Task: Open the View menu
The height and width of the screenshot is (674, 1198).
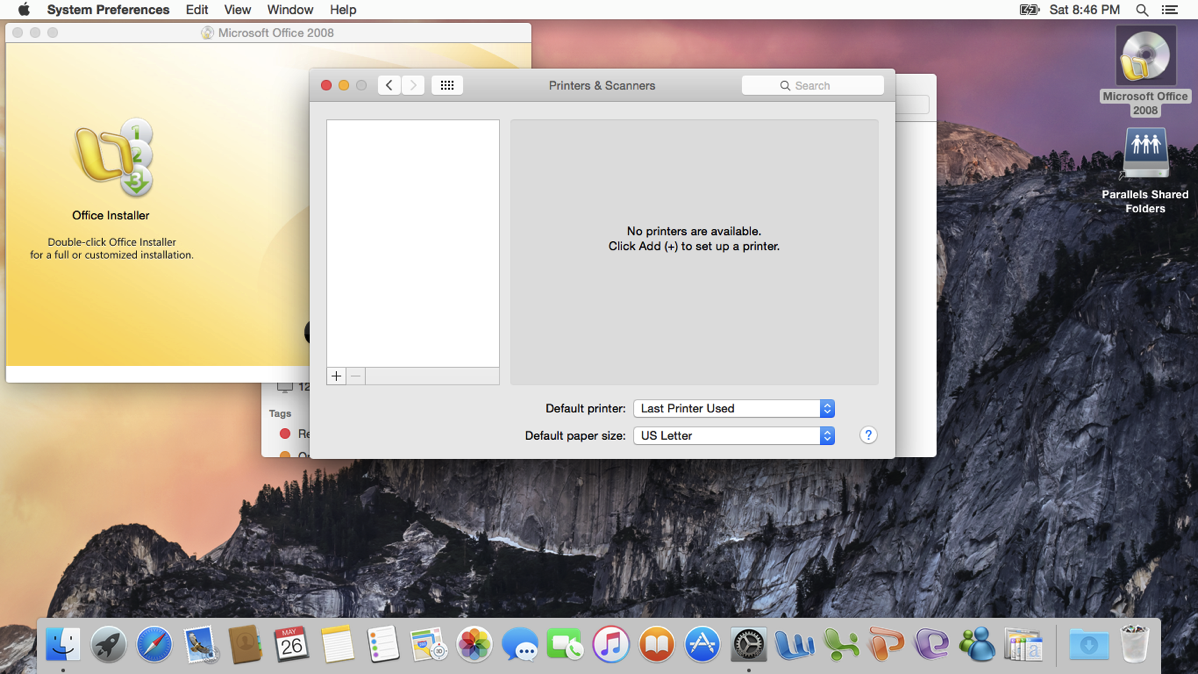Action: (x=238, y=10)
